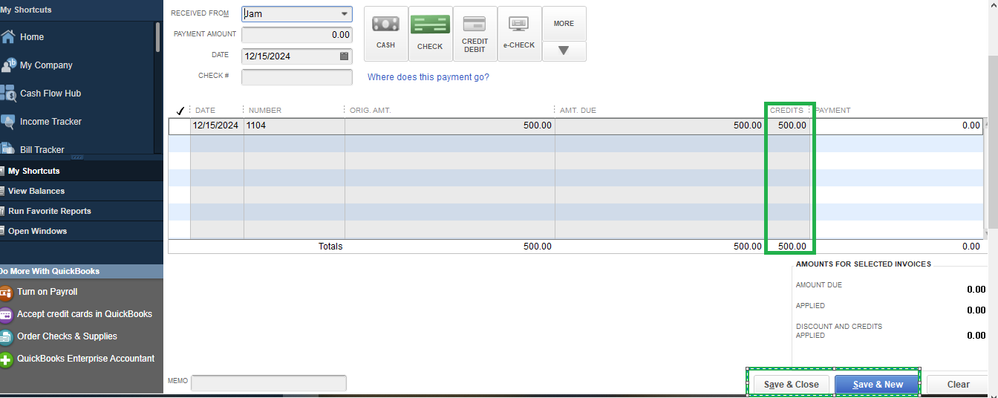Expand the Received From customer dropdown
Screen dimensions: 998x398
coord(344,14)
